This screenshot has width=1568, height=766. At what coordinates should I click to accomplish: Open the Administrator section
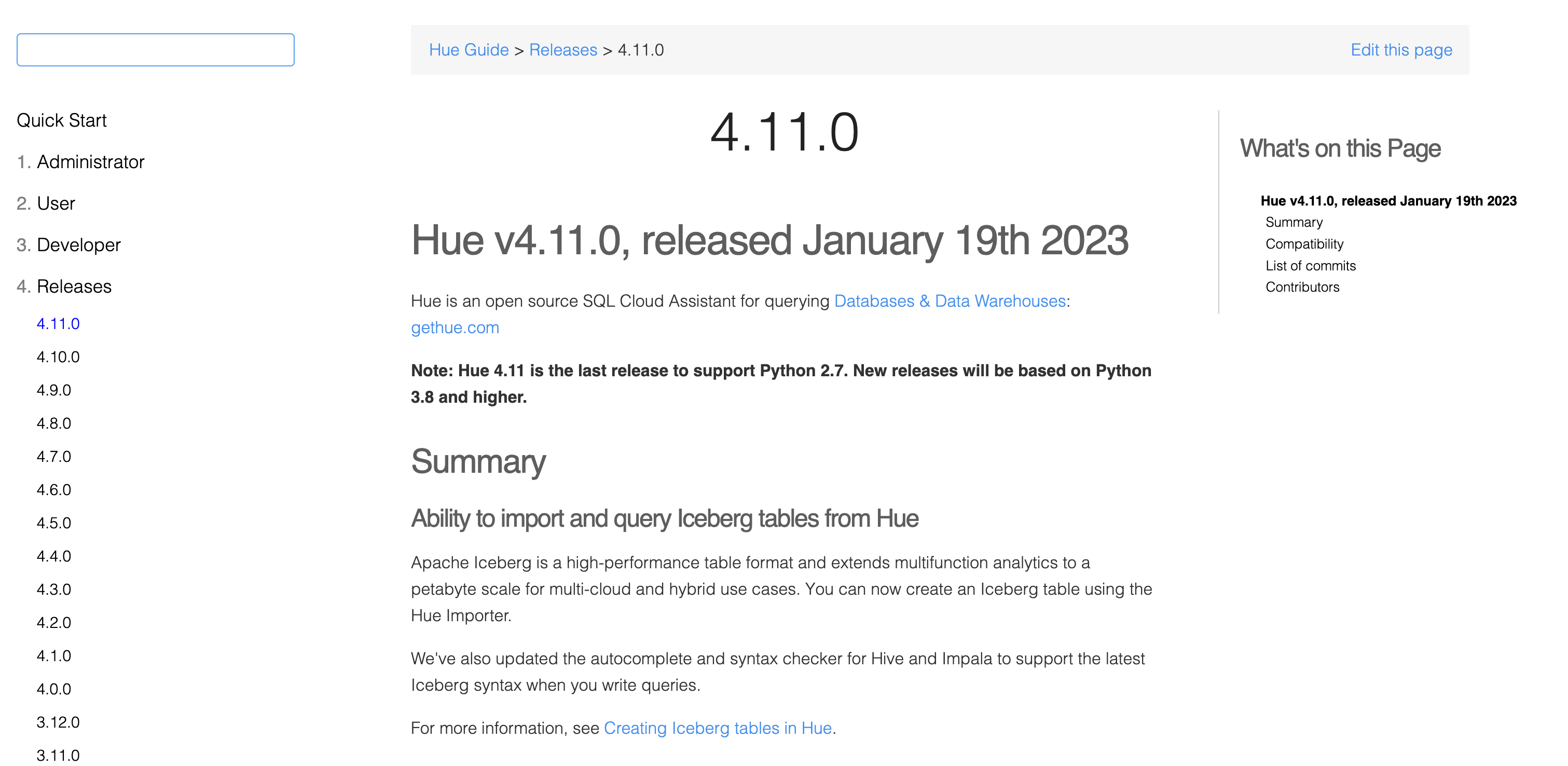click(x=90, y=162)
